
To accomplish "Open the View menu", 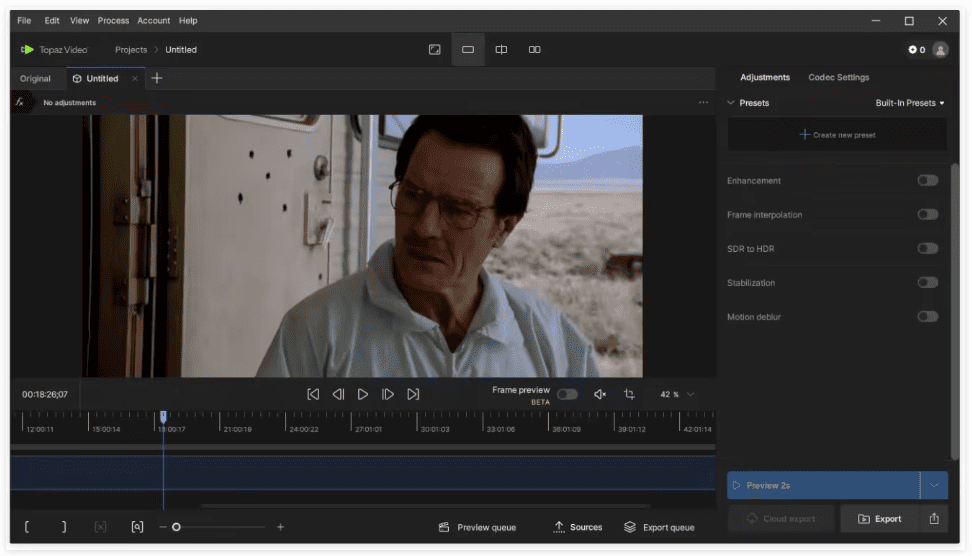I will (x=79, y=20).
